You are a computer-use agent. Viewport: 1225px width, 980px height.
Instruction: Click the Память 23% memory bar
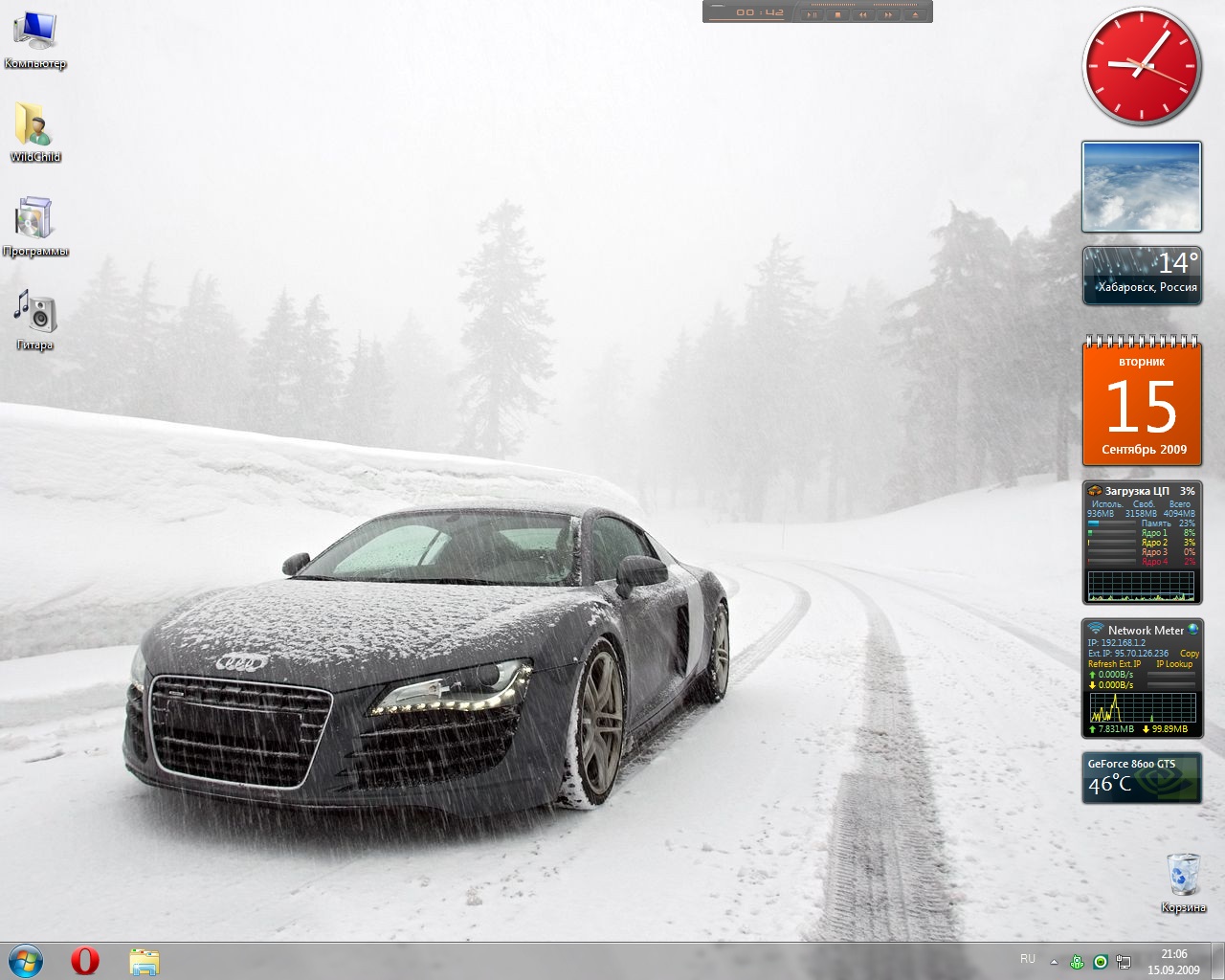(1111, 523)
